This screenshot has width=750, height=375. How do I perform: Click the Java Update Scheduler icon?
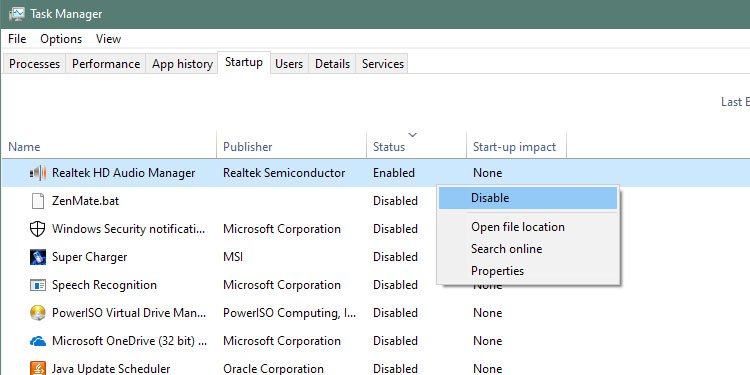(x=38, y=368)
